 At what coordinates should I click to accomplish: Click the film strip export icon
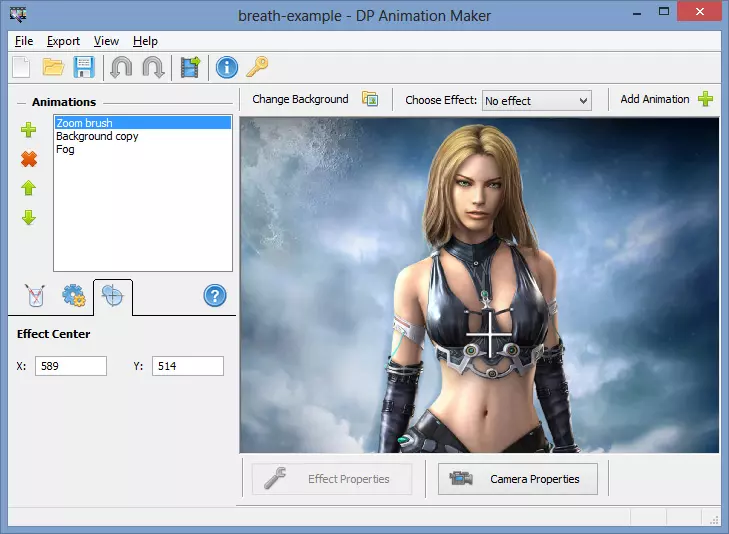pyautogui.click(x=190, y=67)
